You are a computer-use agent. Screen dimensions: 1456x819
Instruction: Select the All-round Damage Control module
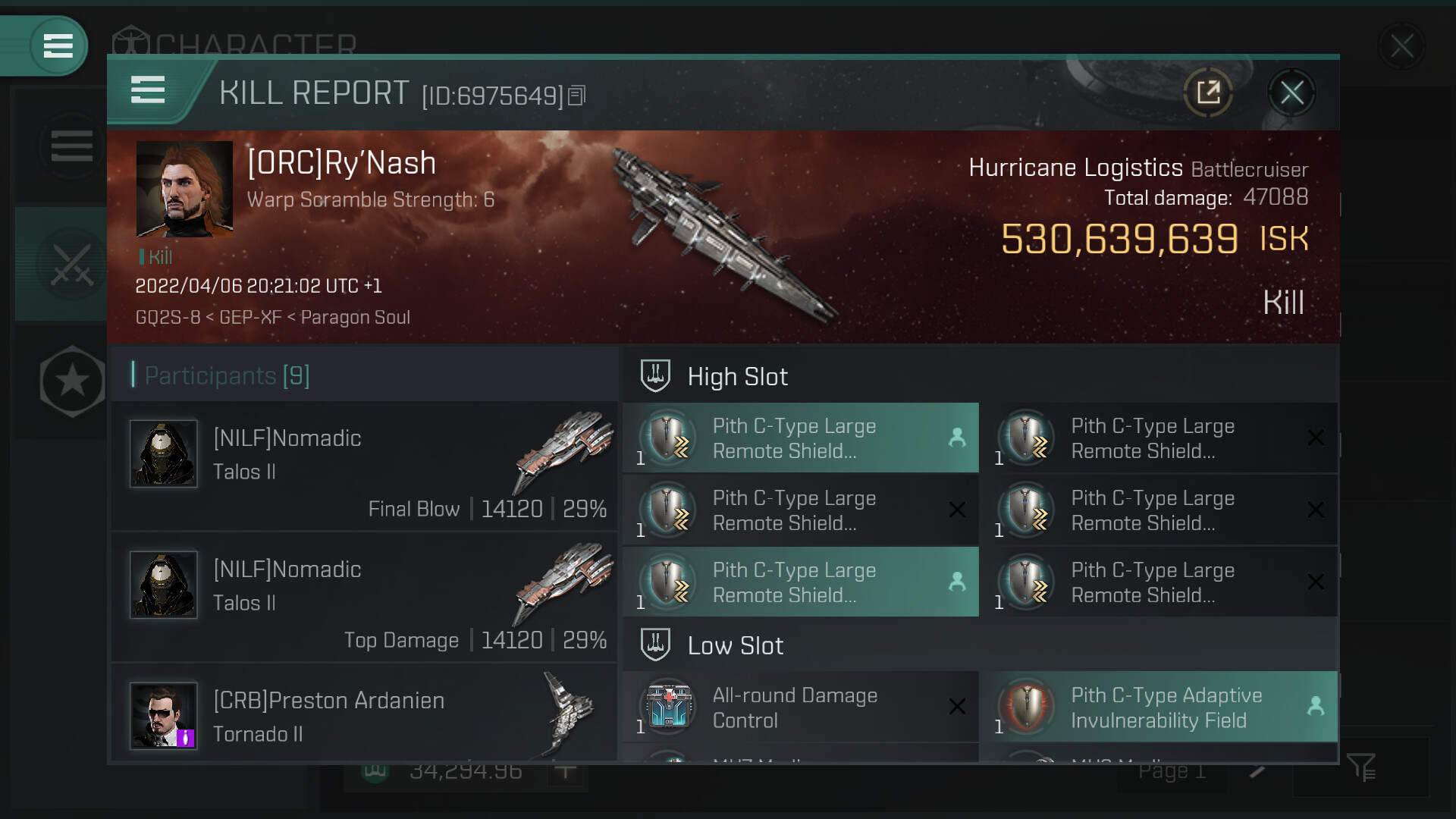tap(801, 707)
